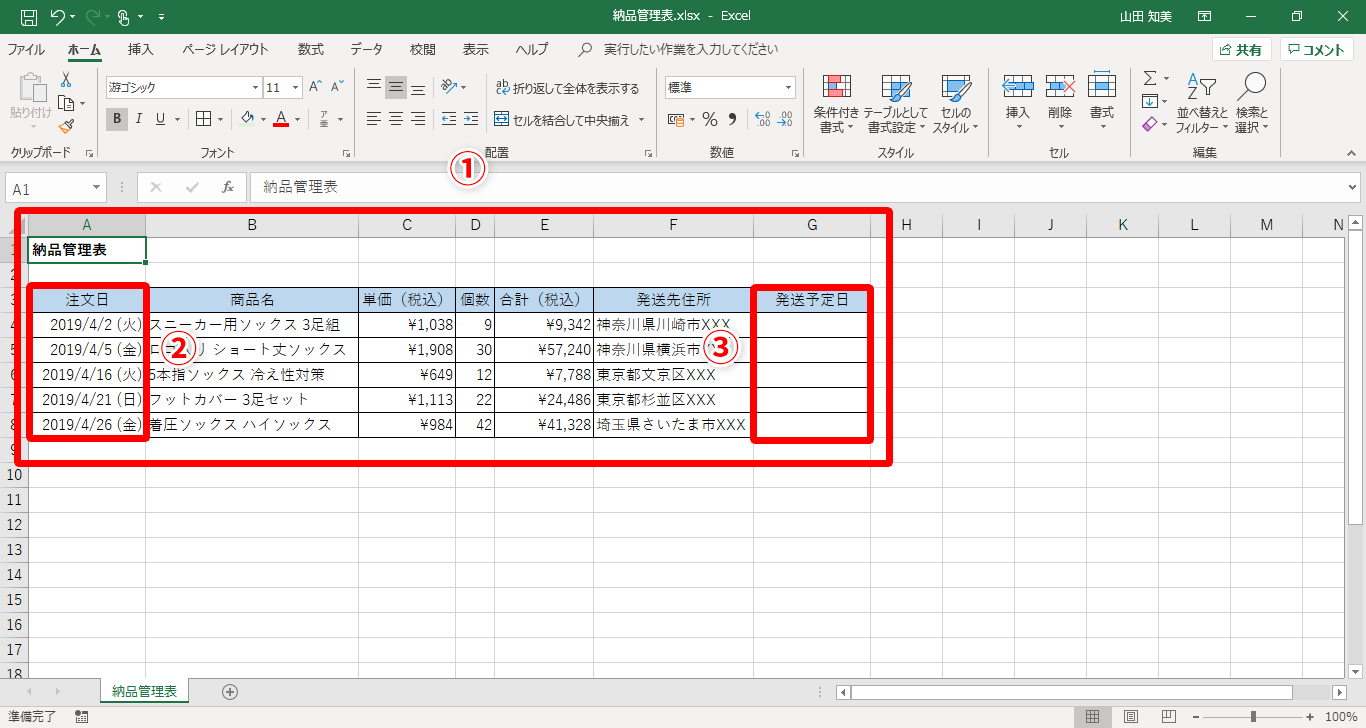Viewport: 1366px width, 728px height.
Task: Increase the cell indent
Action: 471,119
